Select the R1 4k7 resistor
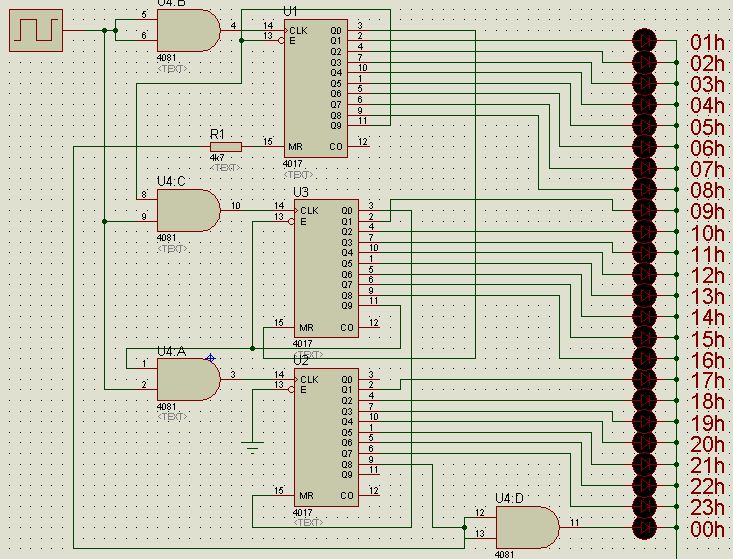This screenshot has height=559, width=733. coord(226,147)
